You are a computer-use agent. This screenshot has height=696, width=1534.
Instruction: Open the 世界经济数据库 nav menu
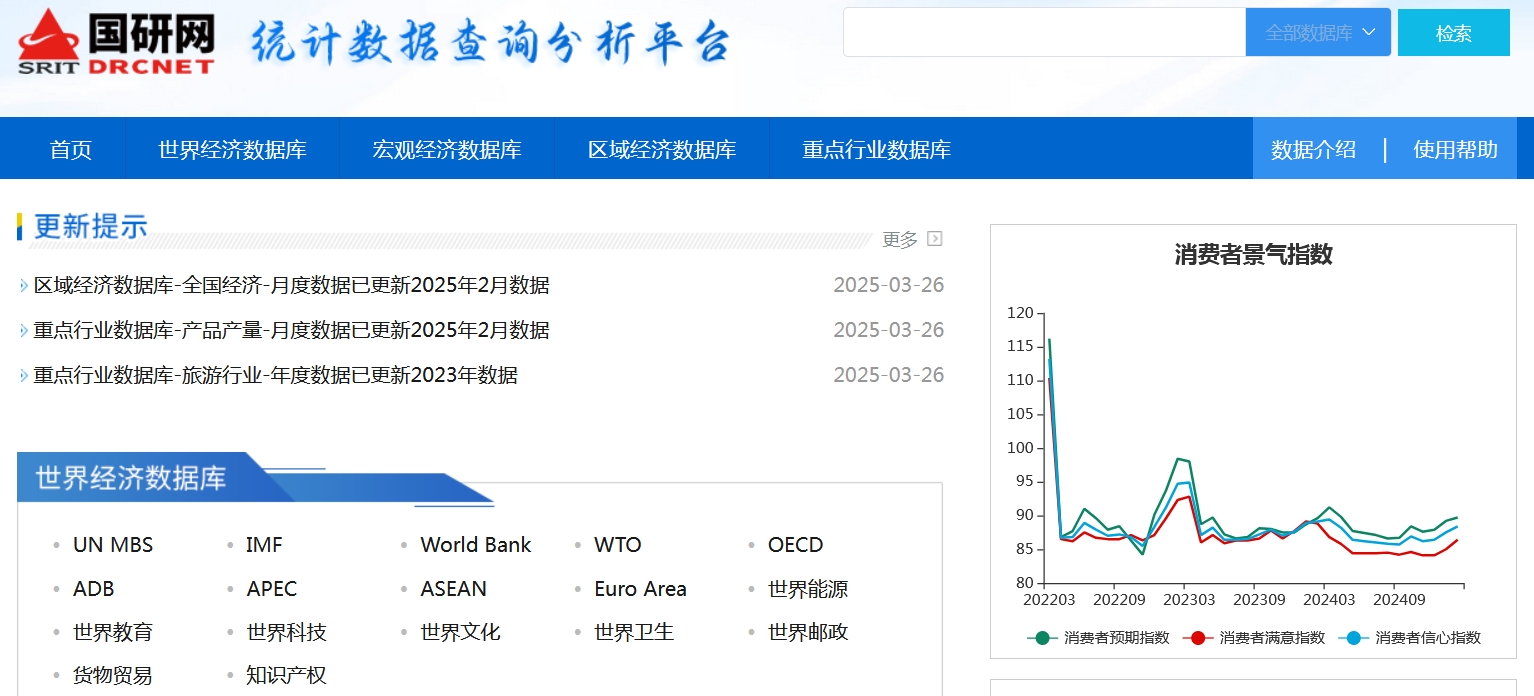(232, 150)
